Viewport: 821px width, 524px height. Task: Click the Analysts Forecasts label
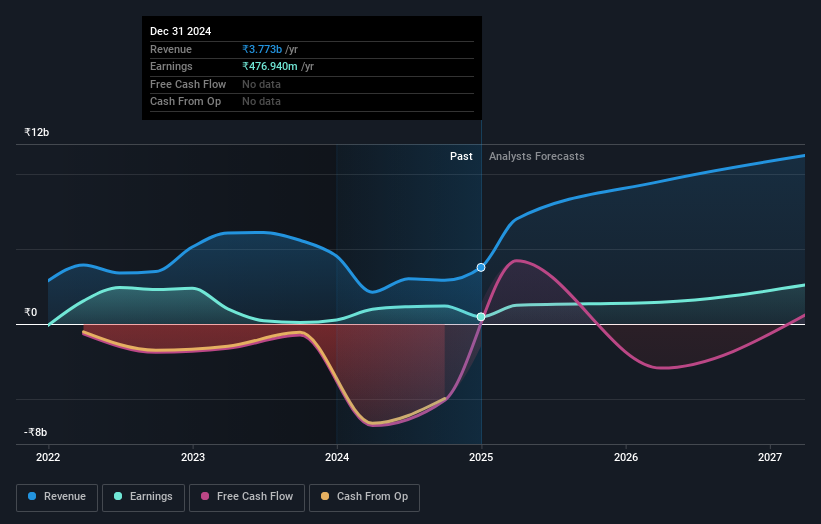point(537,156)
